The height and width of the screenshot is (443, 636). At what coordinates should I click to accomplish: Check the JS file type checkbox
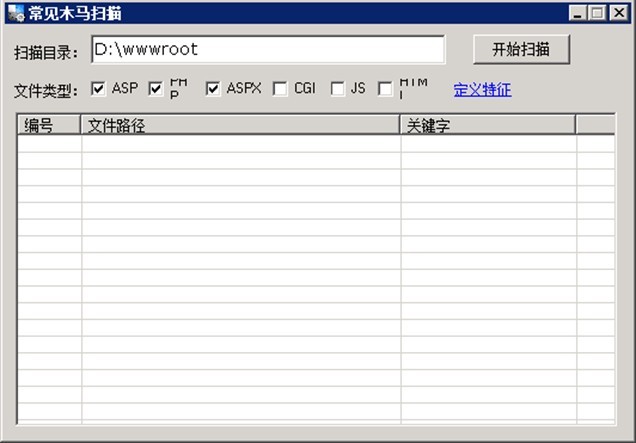pyautogui.click(x=337, y=89)
